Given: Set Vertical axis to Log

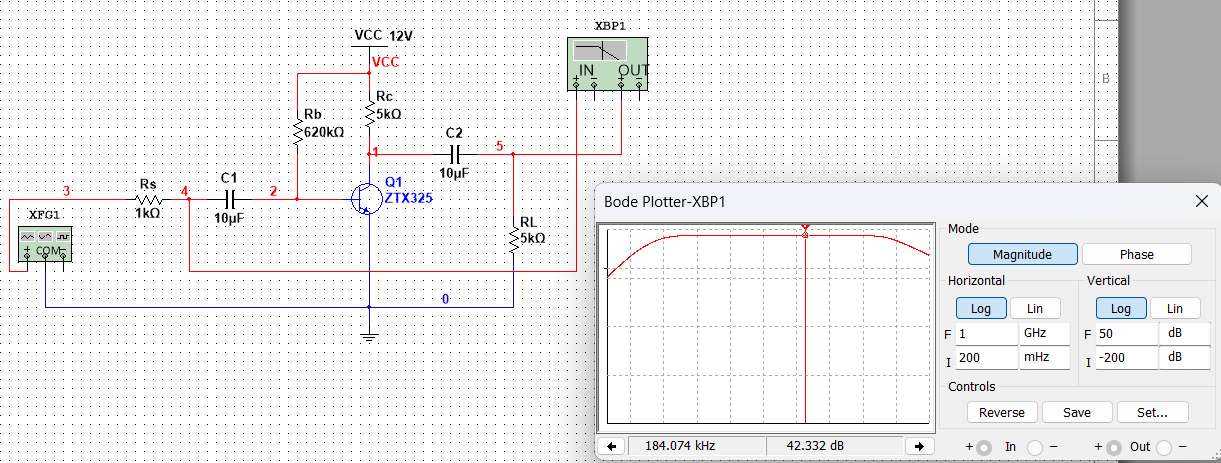Looking at the screenshot, I should 1121,308.
